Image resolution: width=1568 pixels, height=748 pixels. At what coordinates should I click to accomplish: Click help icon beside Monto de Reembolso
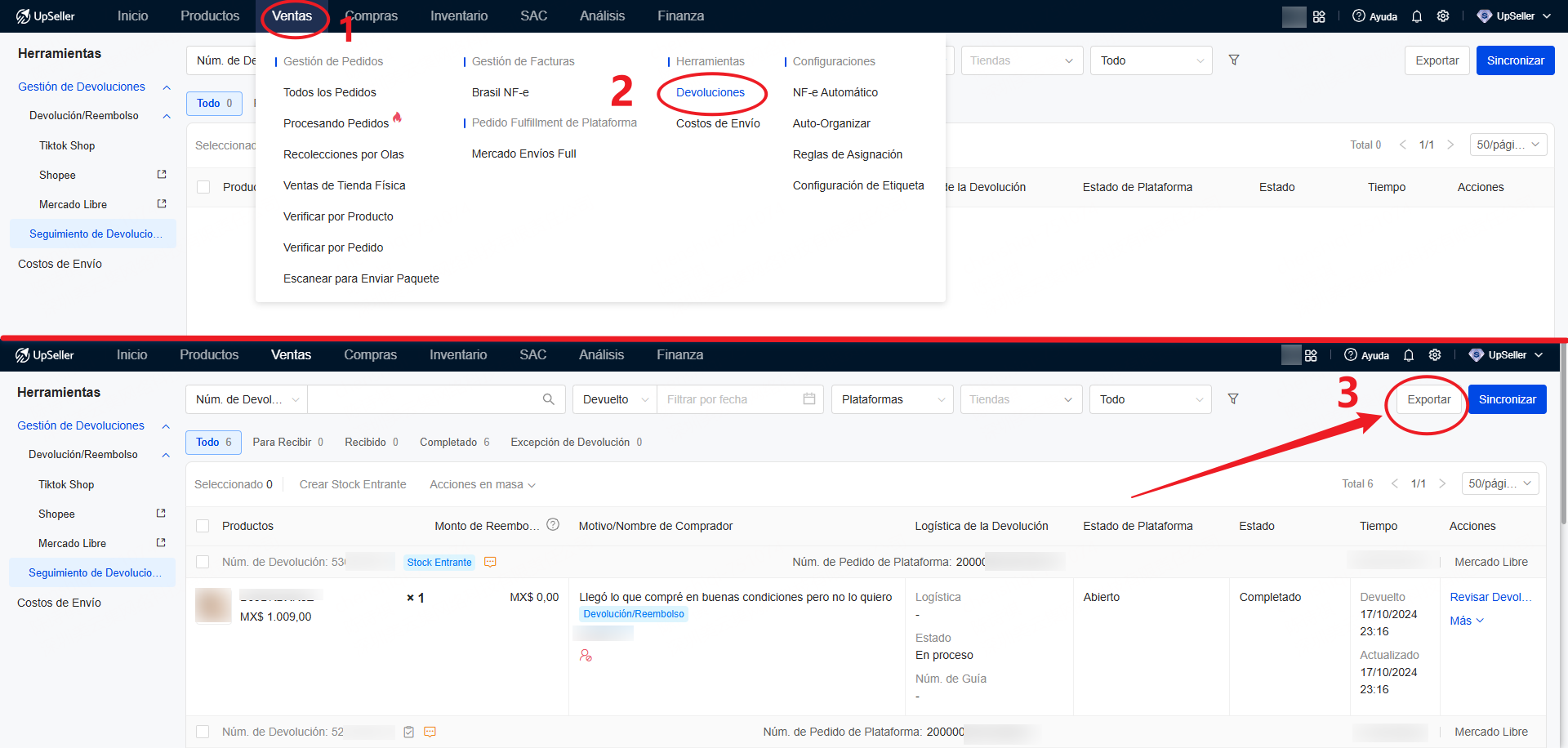(x=553, y=525)
